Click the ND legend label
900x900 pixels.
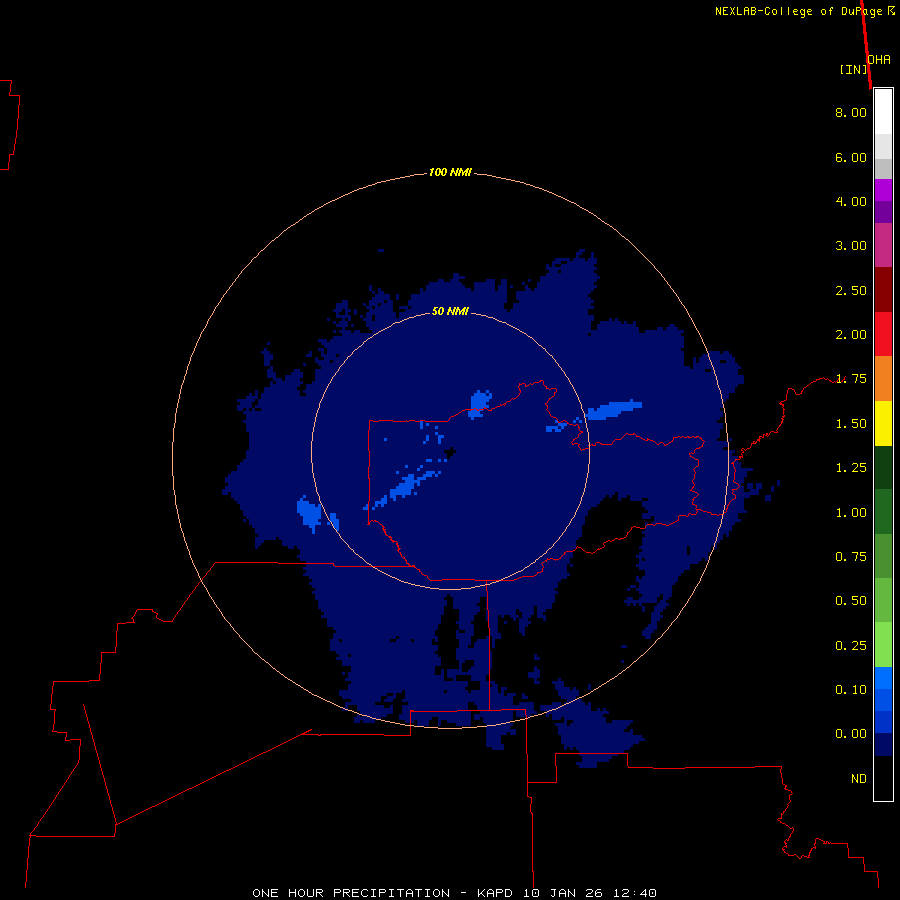tap(859, 779)
